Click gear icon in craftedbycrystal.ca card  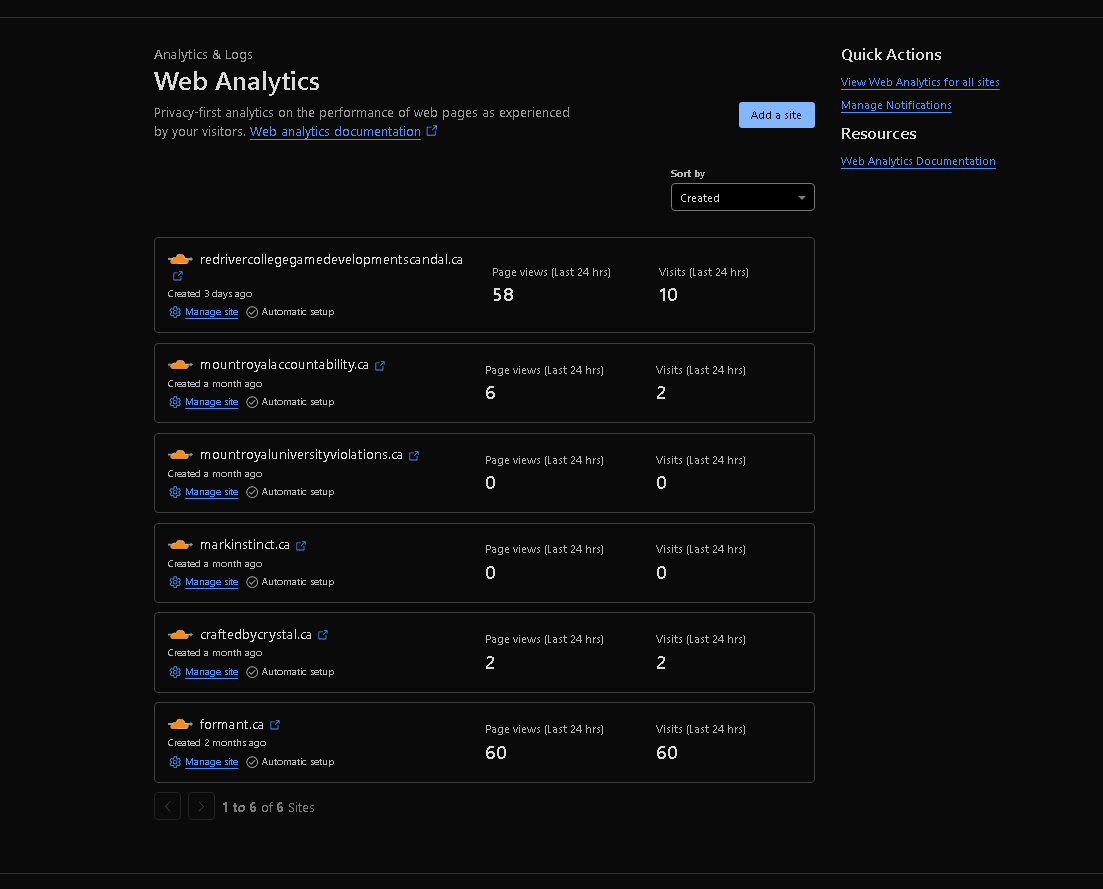coord(175,672)
